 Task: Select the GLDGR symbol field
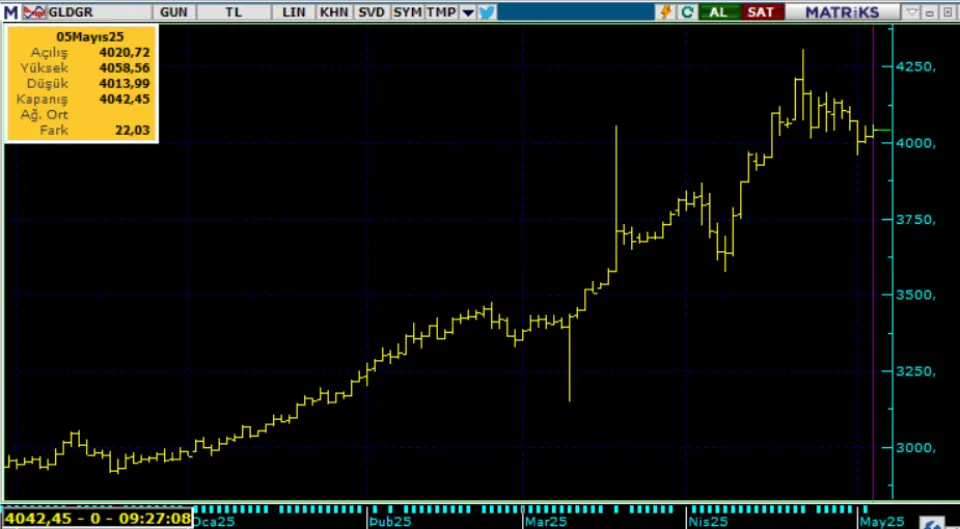click(x=98, y=12)
